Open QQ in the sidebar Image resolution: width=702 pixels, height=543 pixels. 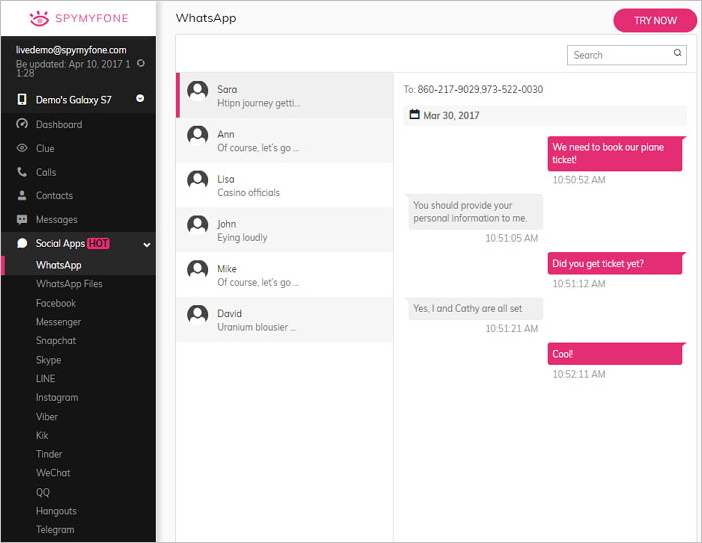43,492
